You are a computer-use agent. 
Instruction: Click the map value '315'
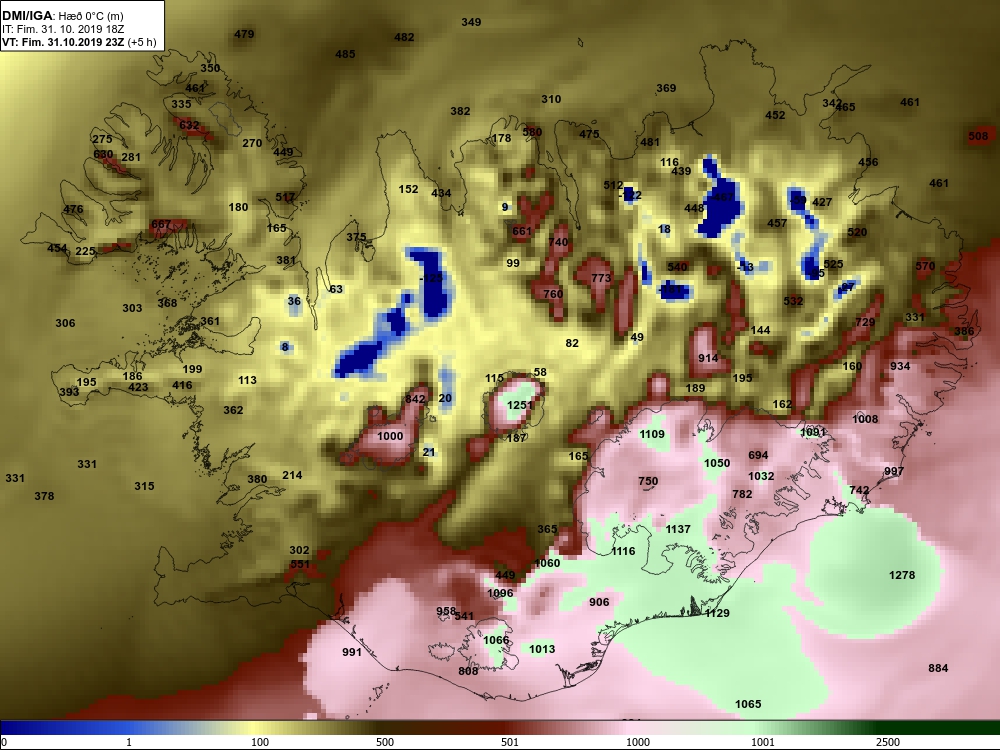[144, 486]
